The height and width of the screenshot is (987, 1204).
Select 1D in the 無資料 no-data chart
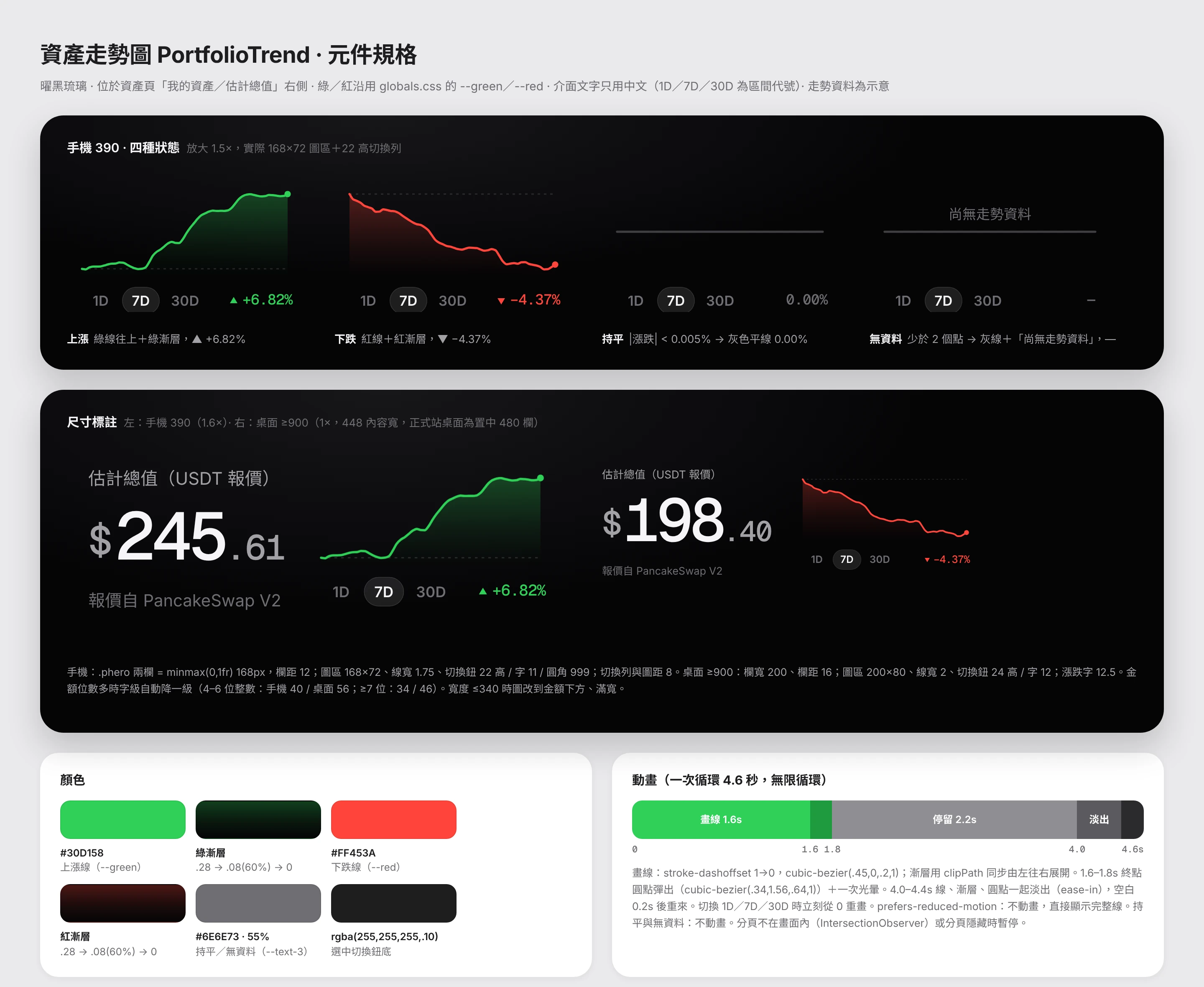tap(903, 301)
